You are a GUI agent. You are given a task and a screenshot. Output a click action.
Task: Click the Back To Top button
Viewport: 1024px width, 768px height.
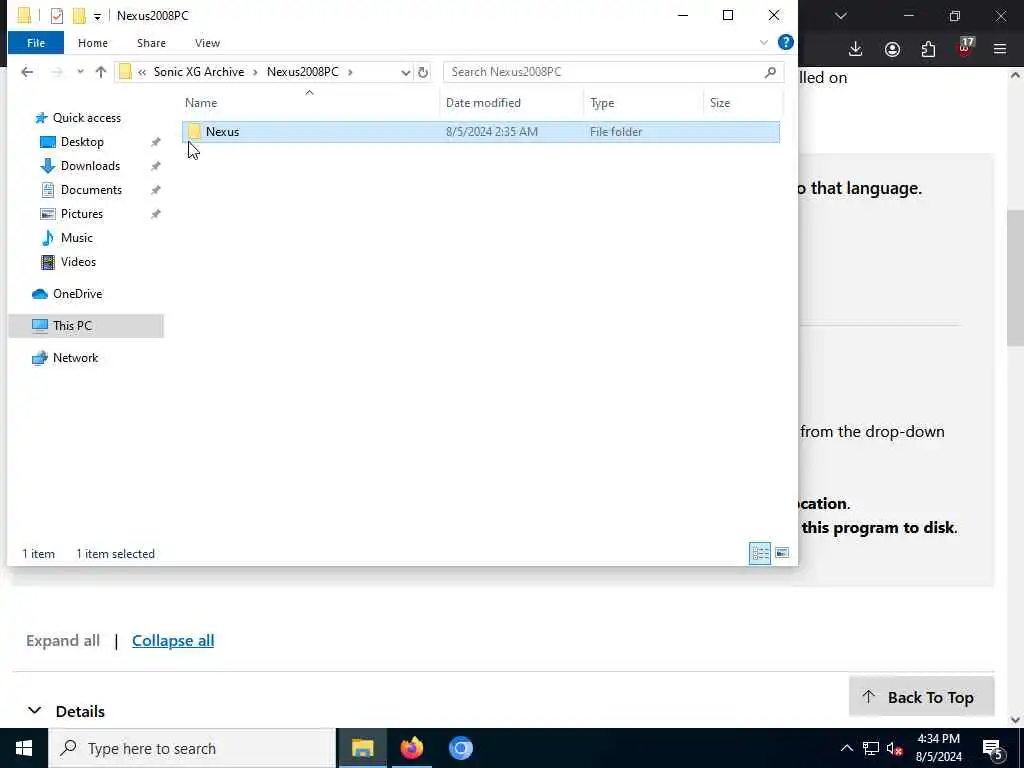(x=921, y=697)
